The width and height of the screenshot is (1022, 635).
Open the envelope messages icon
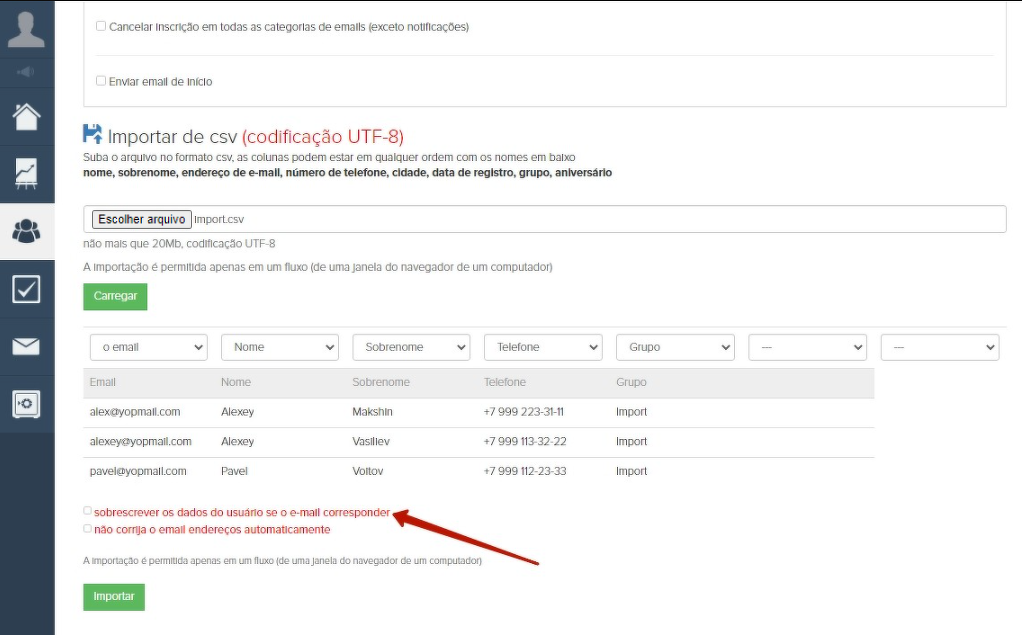[26, 346]
